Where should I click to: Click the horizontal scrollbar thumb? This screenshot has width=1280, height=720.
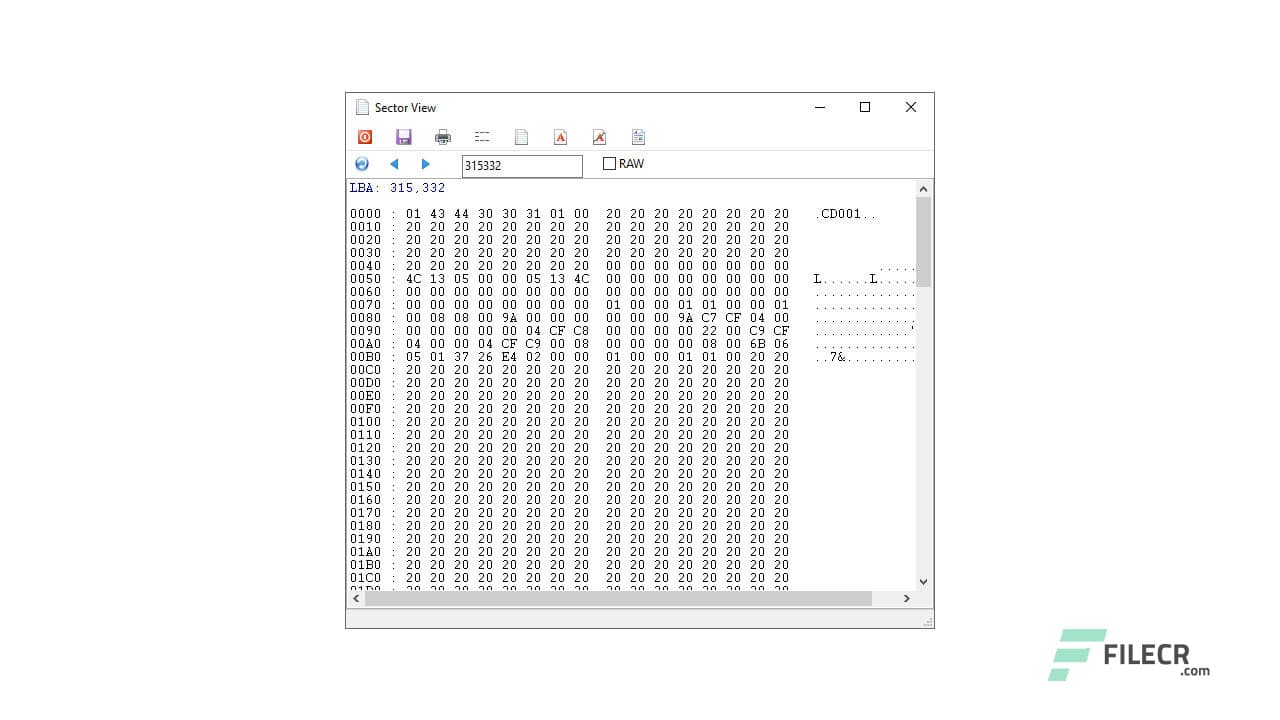click(x=618, y=598)
